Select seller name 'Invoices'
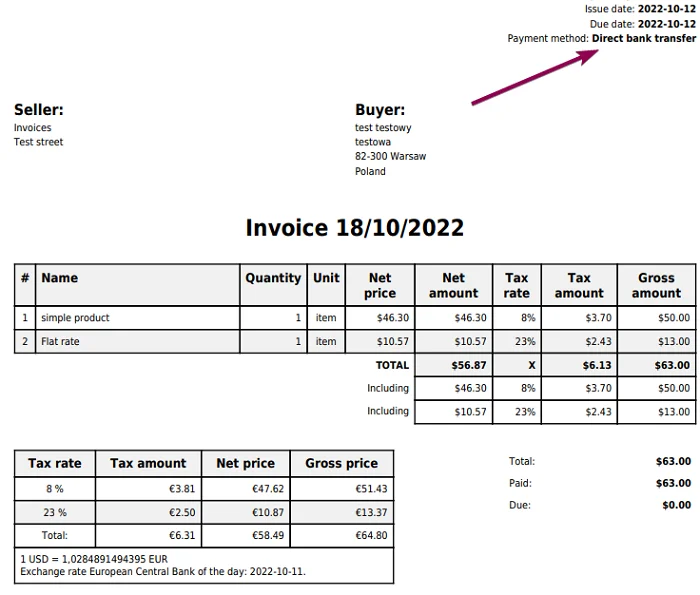Viewport: 700px width, 595px height. point(33,128)
